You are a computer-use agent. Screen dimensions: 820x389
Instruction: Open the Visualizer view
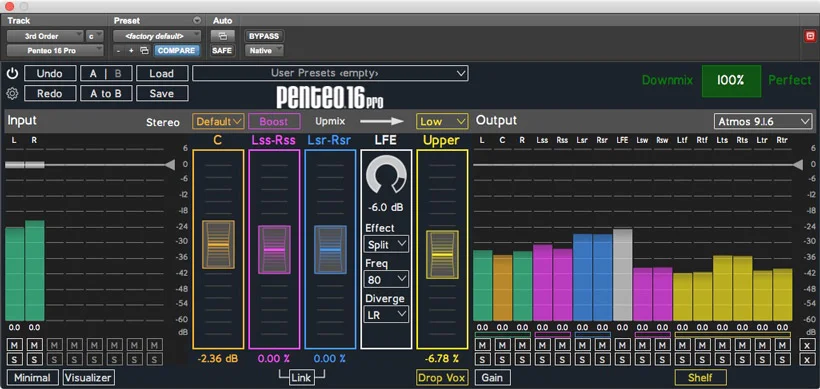click(x=89, y=377)
